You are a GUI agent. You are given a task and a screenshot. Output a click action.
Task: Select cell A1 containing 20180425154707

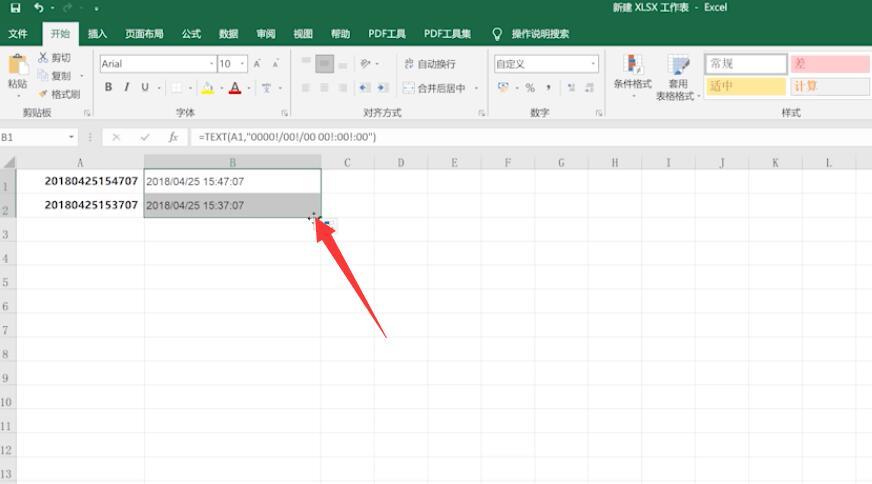coord(80,181)
